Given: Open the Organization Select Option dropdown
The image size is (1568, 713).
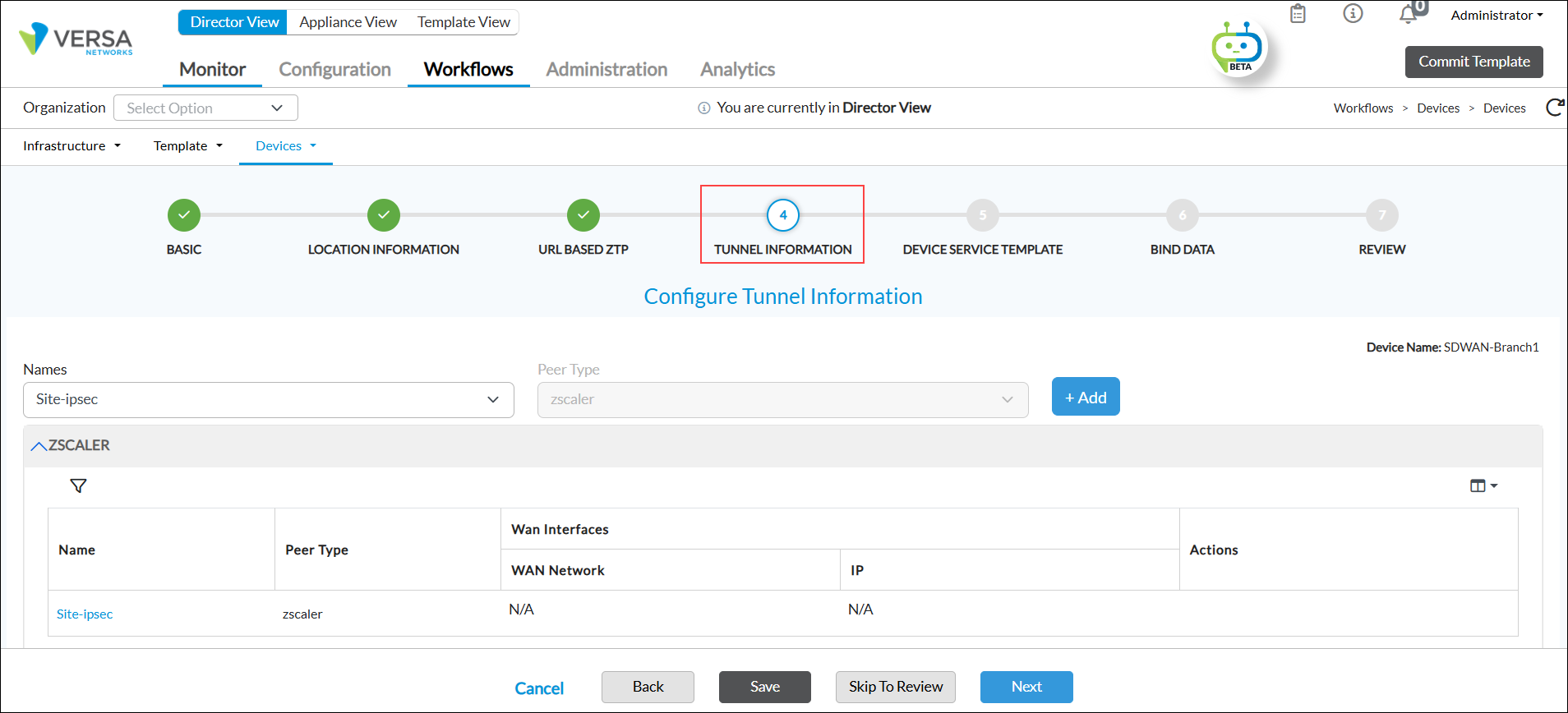Looking at the screenshot, I should coord(205,108).
